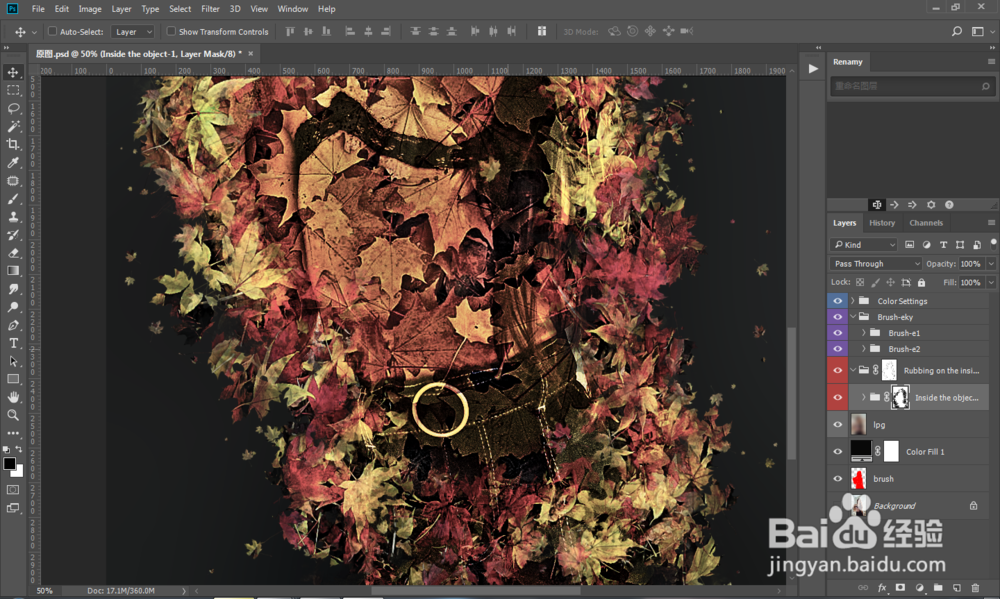
Task: Close the document tab
Action: (251, 54)
